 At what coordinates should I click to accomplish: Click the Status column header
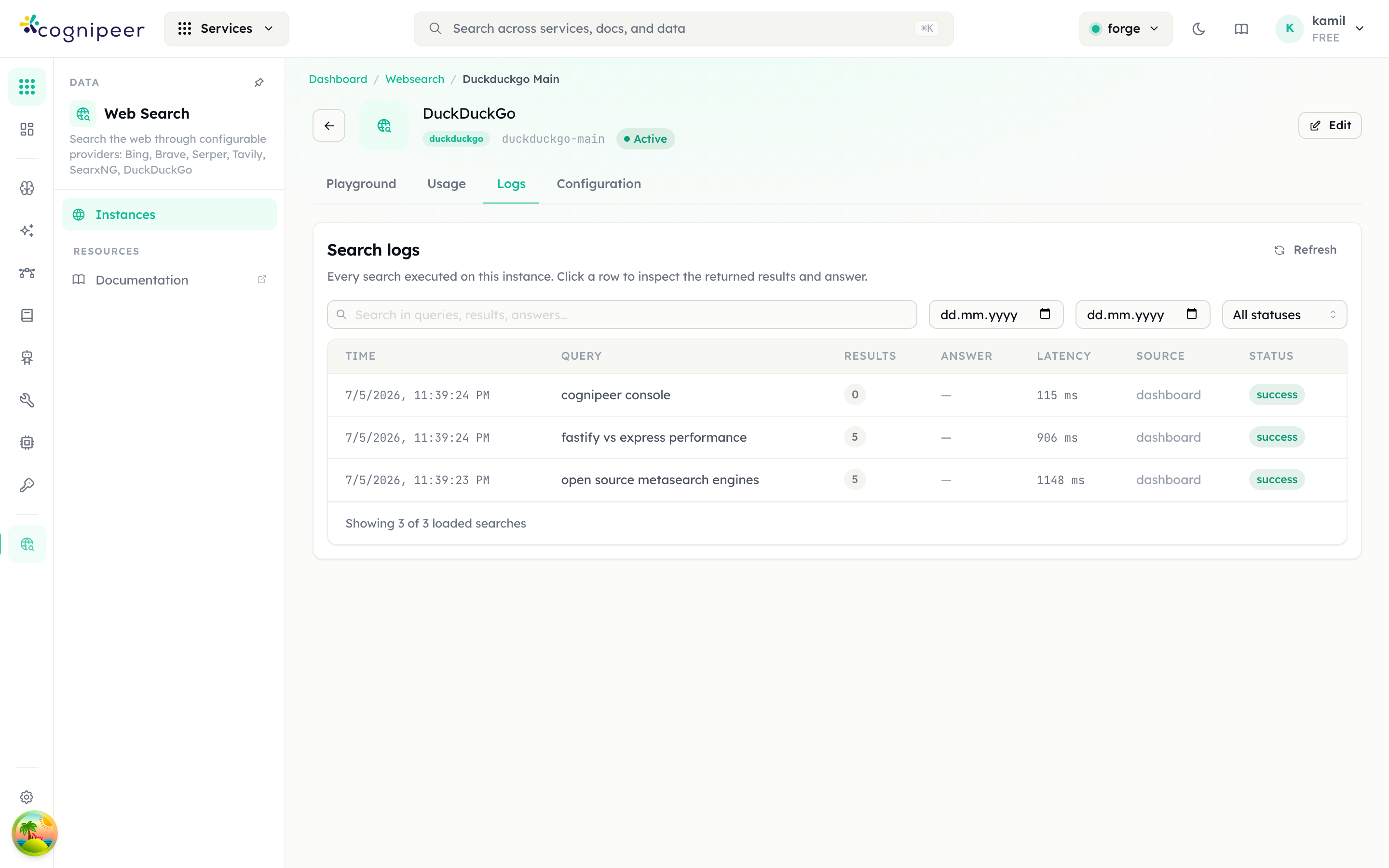(1271, 356)
